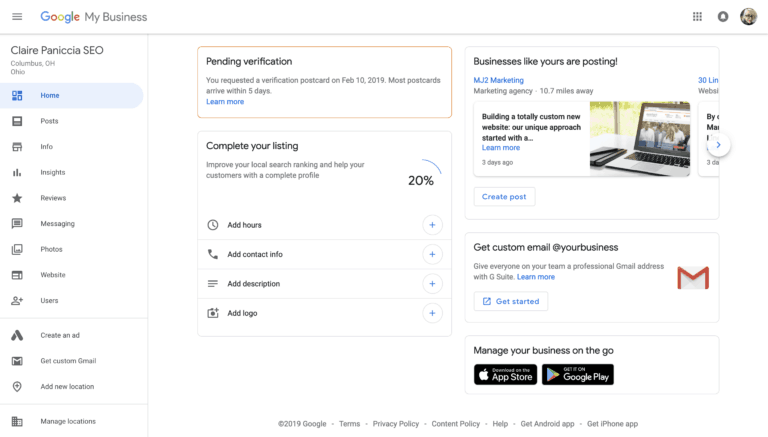This screenshot has height=437, width=768.
Task: Click the plus button for Add hours
Action: [432, 225]
